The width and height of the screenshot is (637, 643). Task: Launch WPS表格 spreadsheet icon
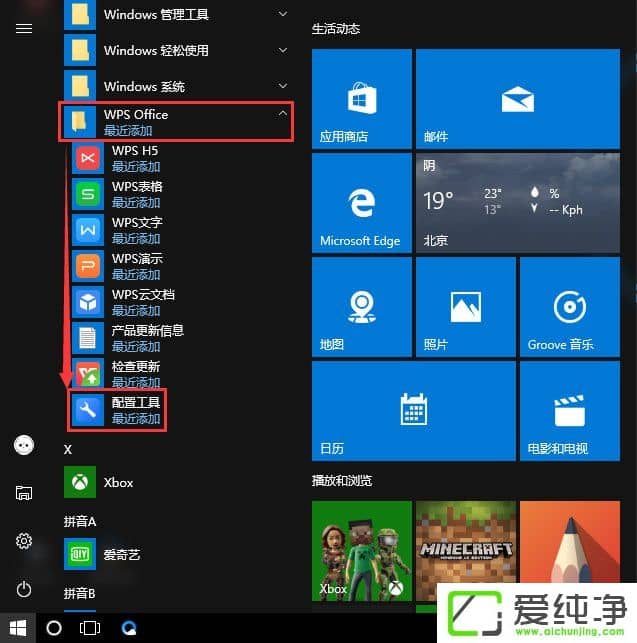point(88,194)
